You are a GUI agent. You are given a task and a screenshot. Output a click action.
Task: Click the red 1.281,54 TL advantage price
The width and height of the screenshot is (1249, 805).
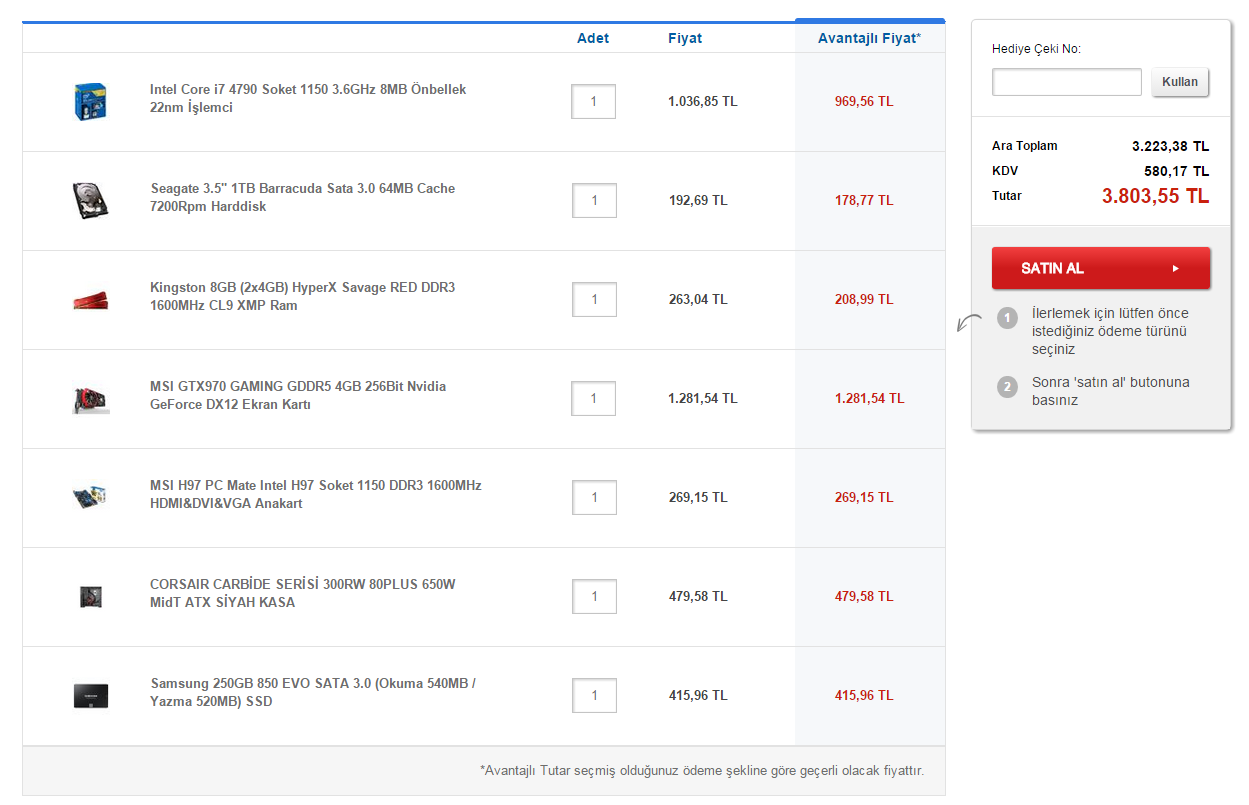click(869, 398)
